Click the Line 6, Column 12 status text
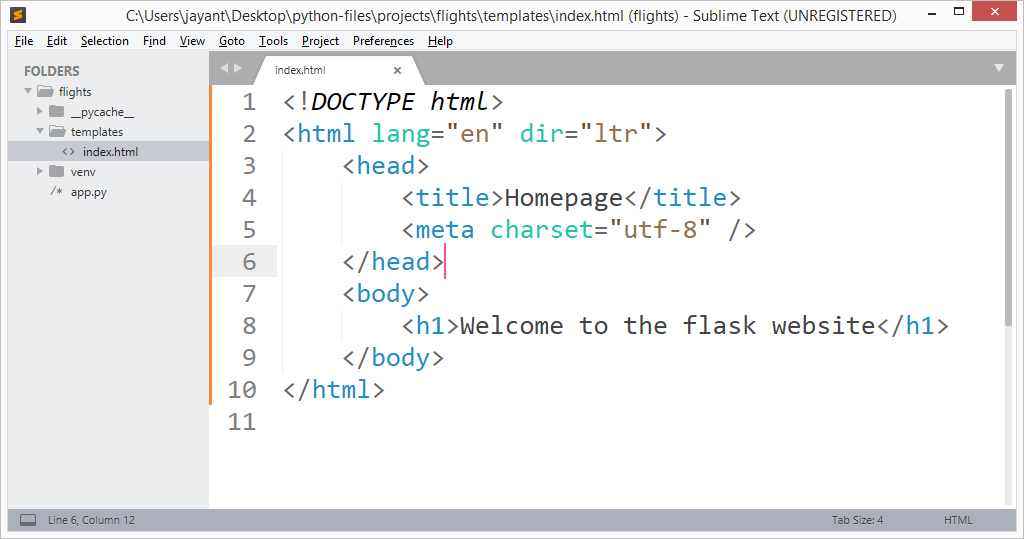Screen dimensions: 1024x539 tap(91, 520)
